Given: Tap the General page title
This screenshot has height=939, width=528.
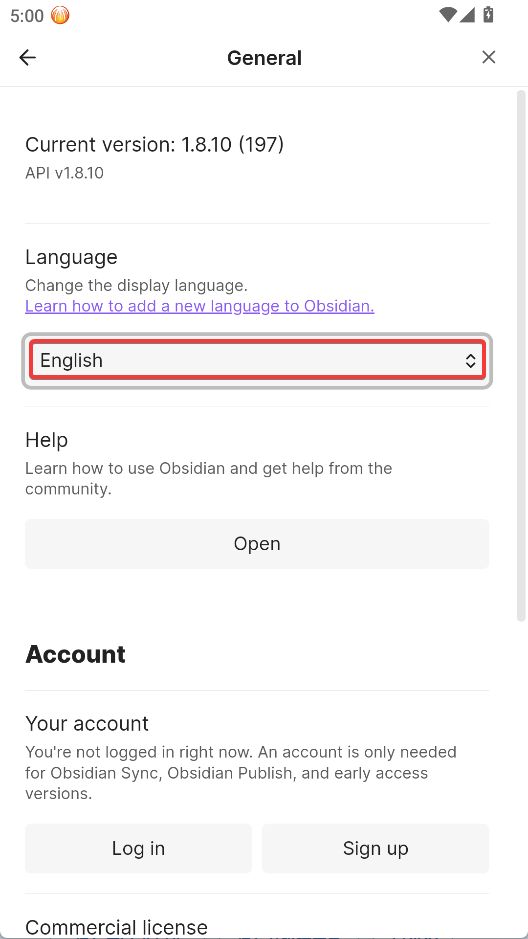Looking at the screenshot, I should 264,58.
